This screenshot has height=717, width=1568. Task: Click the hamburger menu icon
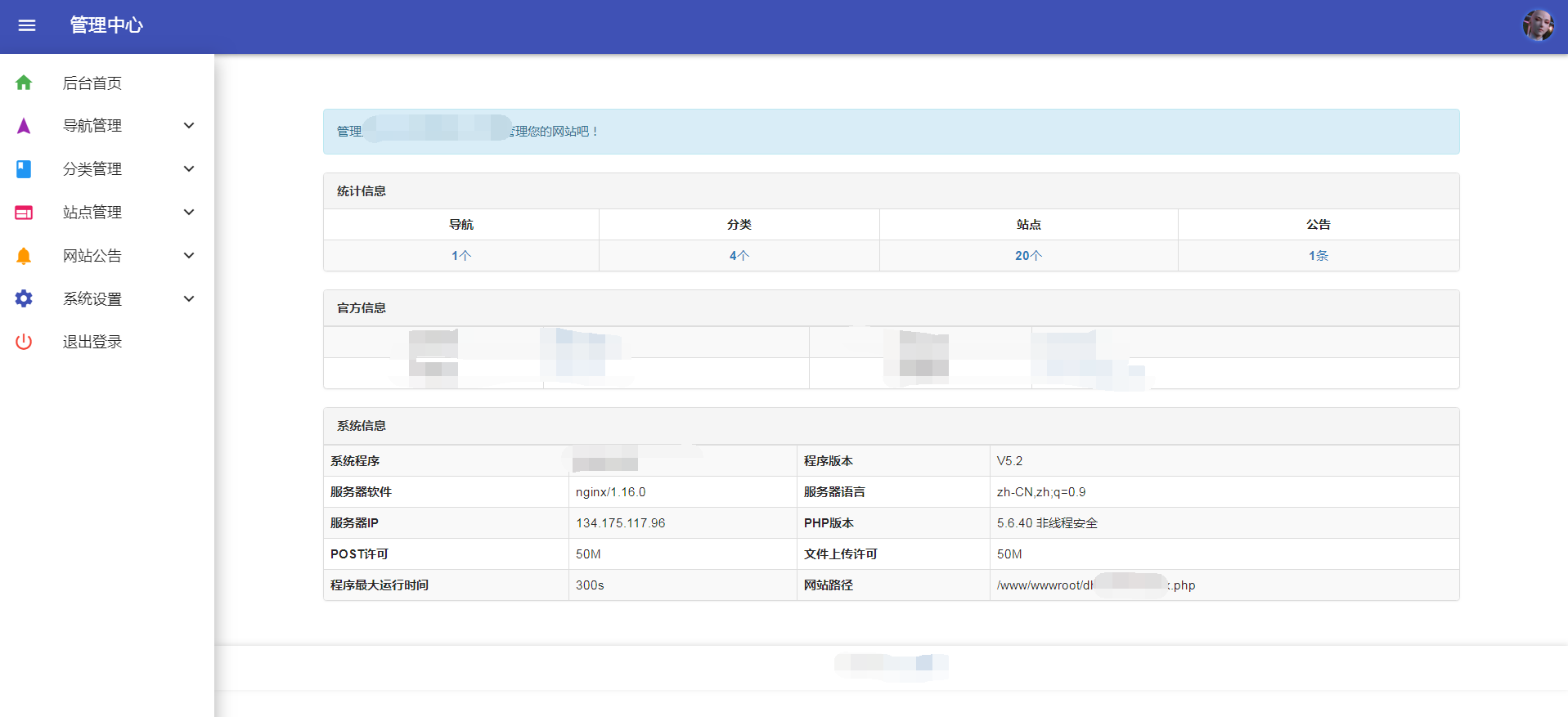(x=27, y=25)
